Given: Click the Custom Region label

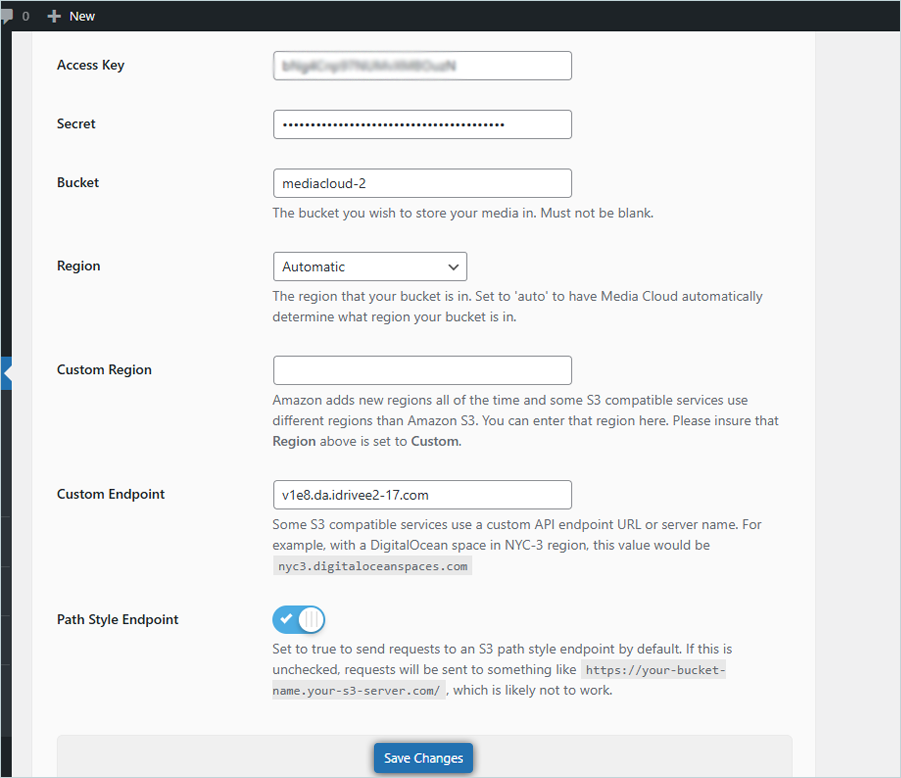Looking at the screenshot, I should click(x=104, y=370).
